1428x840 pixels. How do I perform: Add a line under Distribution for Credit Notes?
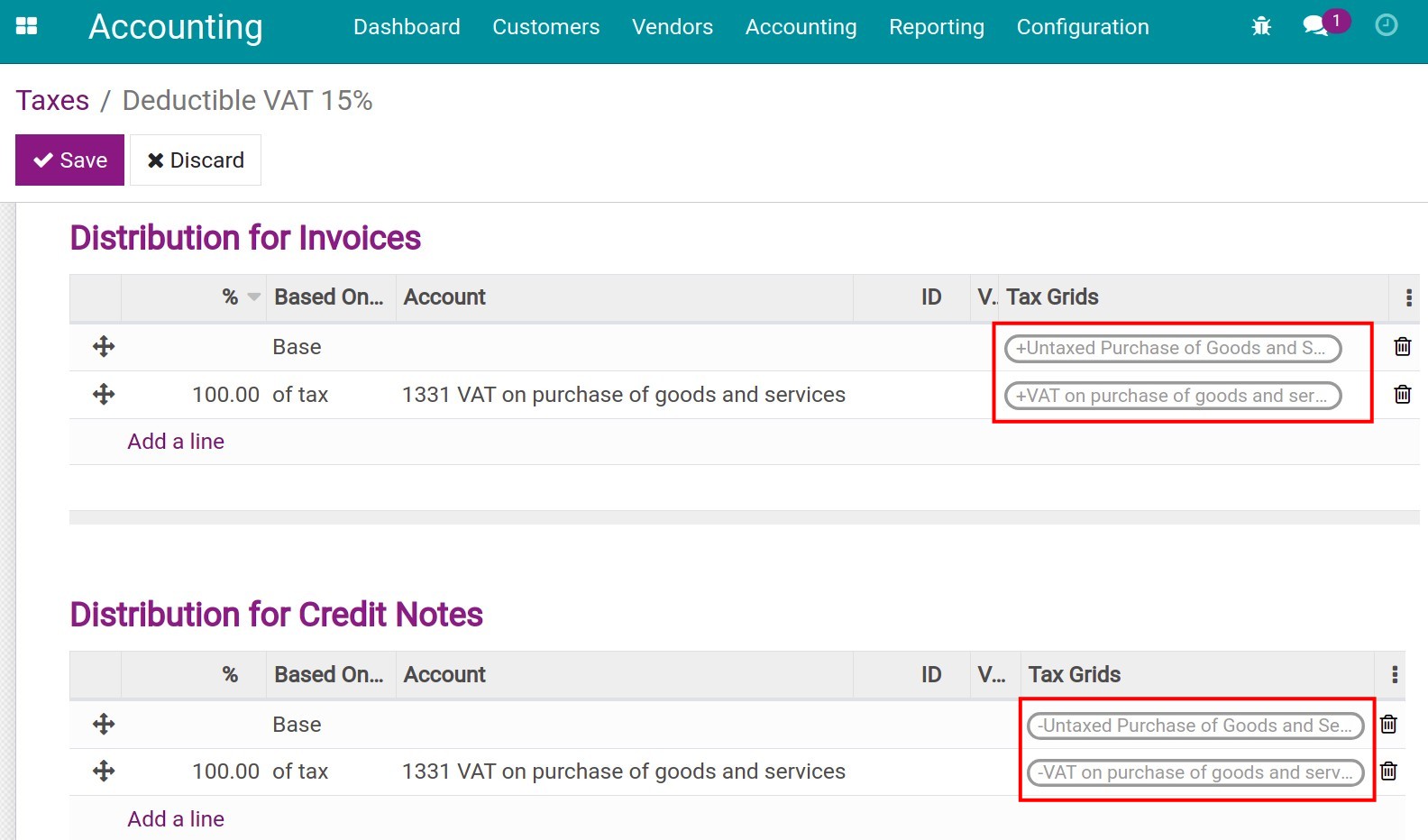pyautogui.click(x=176, y=819)
